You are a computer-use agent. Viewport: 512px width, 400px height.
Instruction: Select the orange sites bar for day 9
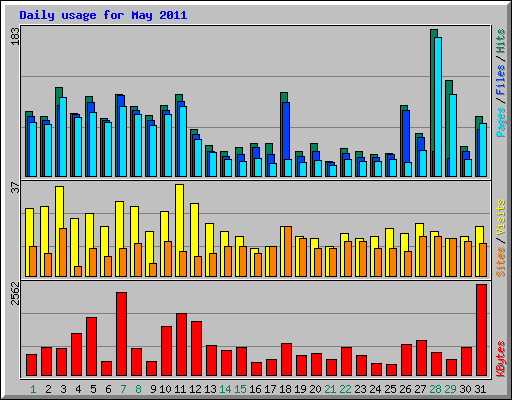tap(153, 270)
